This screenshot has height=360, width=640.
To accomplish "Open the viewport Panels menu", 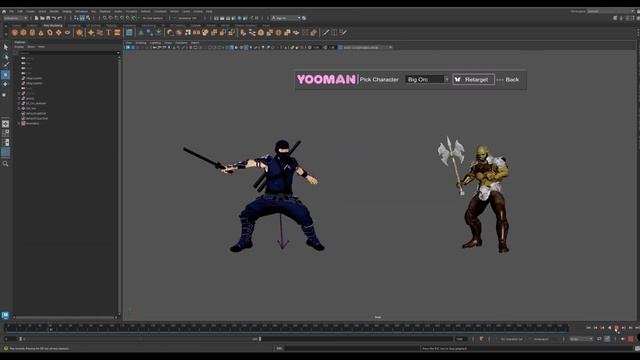I will point(195,42).
